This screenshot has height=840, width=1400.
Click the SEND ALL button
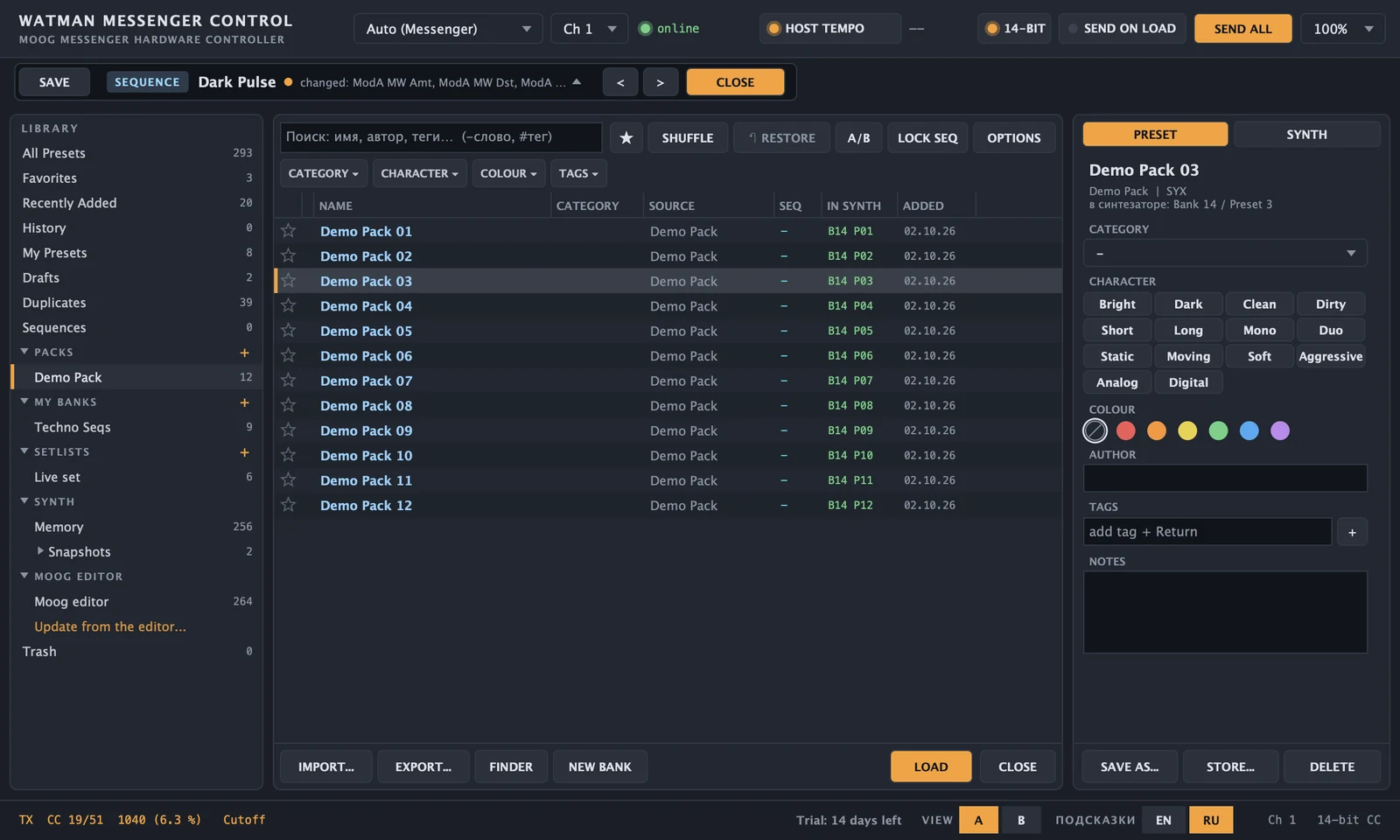point(1242,28)
